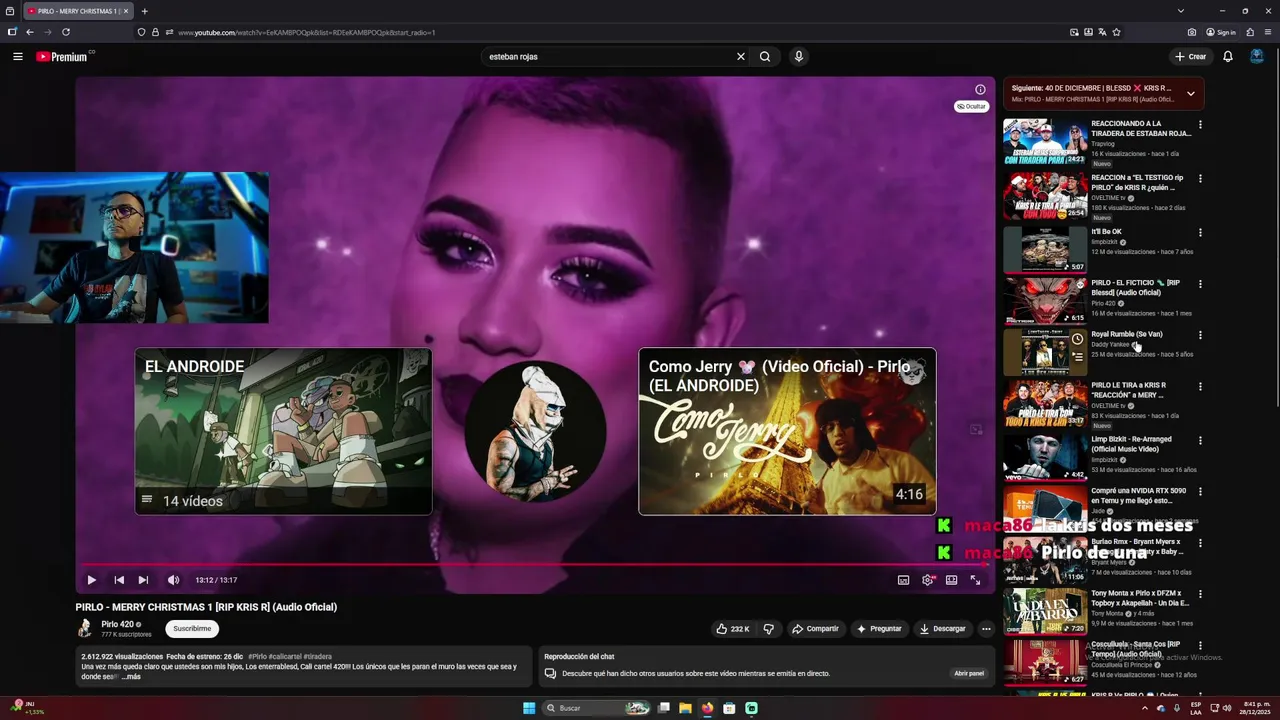Click Ocultar to hide end screen
This screenshot has width=1280, height=720.
[971, 106]
